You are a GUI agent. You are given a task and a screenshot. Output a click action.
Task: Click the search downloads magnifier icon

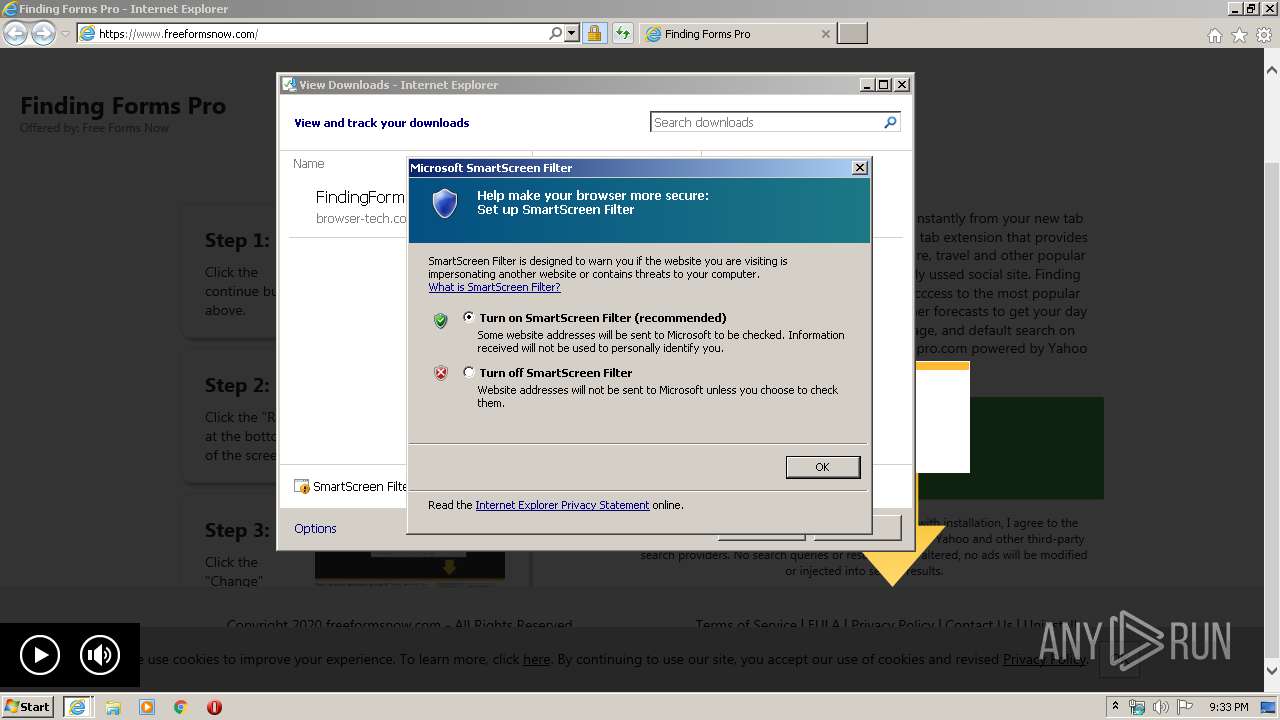pos(890,122)
